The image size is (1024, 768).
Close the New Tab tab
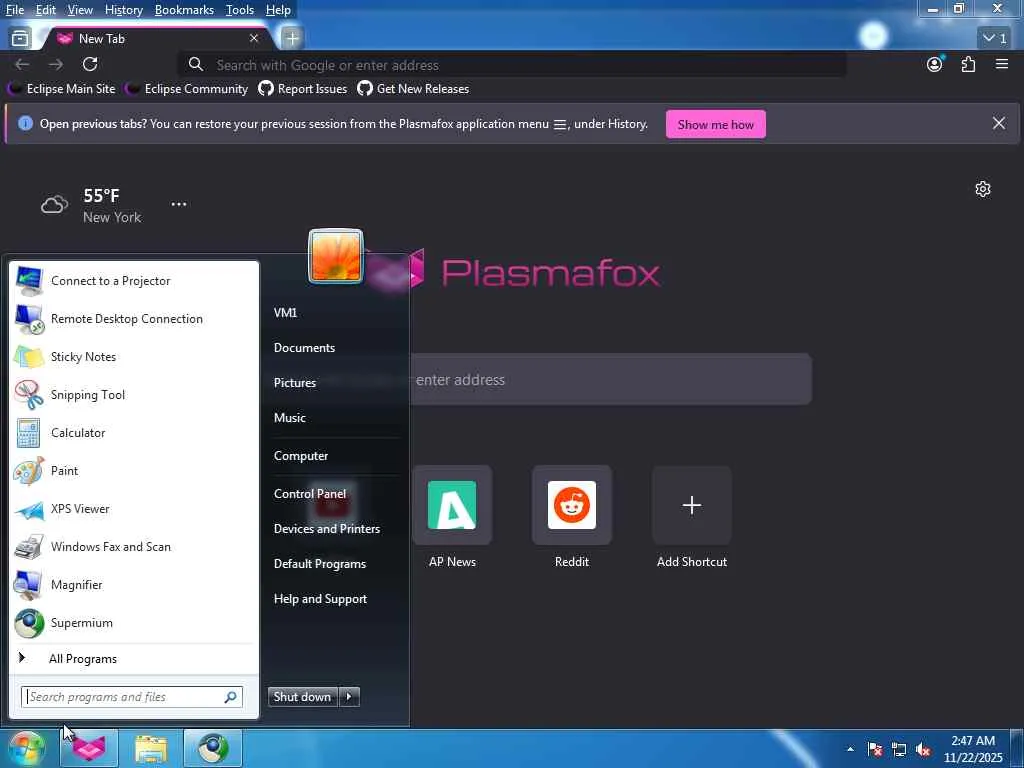tap(254, 39)
